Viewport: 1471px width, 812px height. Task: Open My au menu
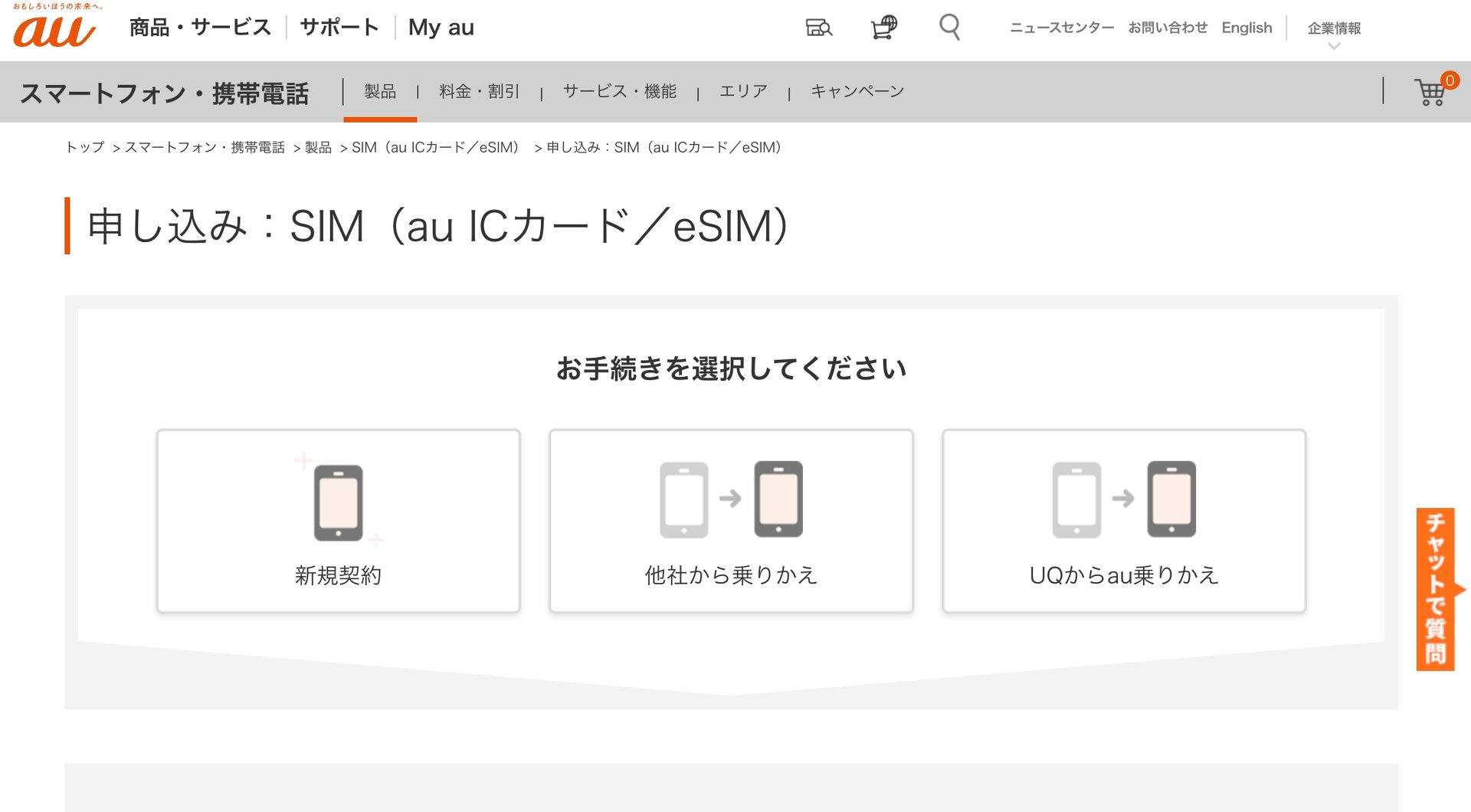click(x=441, y=28)
